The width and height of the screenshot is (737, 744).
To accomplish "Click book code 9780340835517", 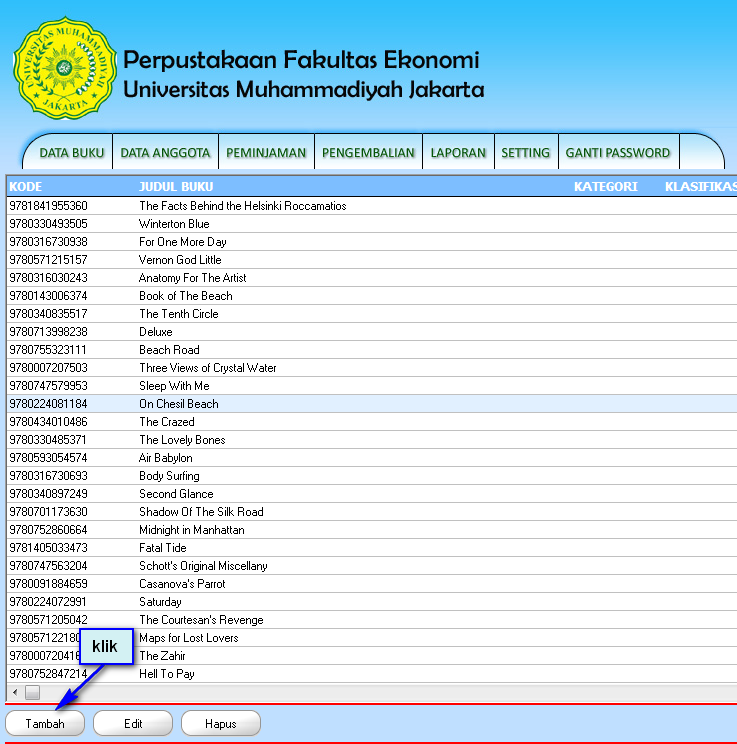I will (48, 314).
